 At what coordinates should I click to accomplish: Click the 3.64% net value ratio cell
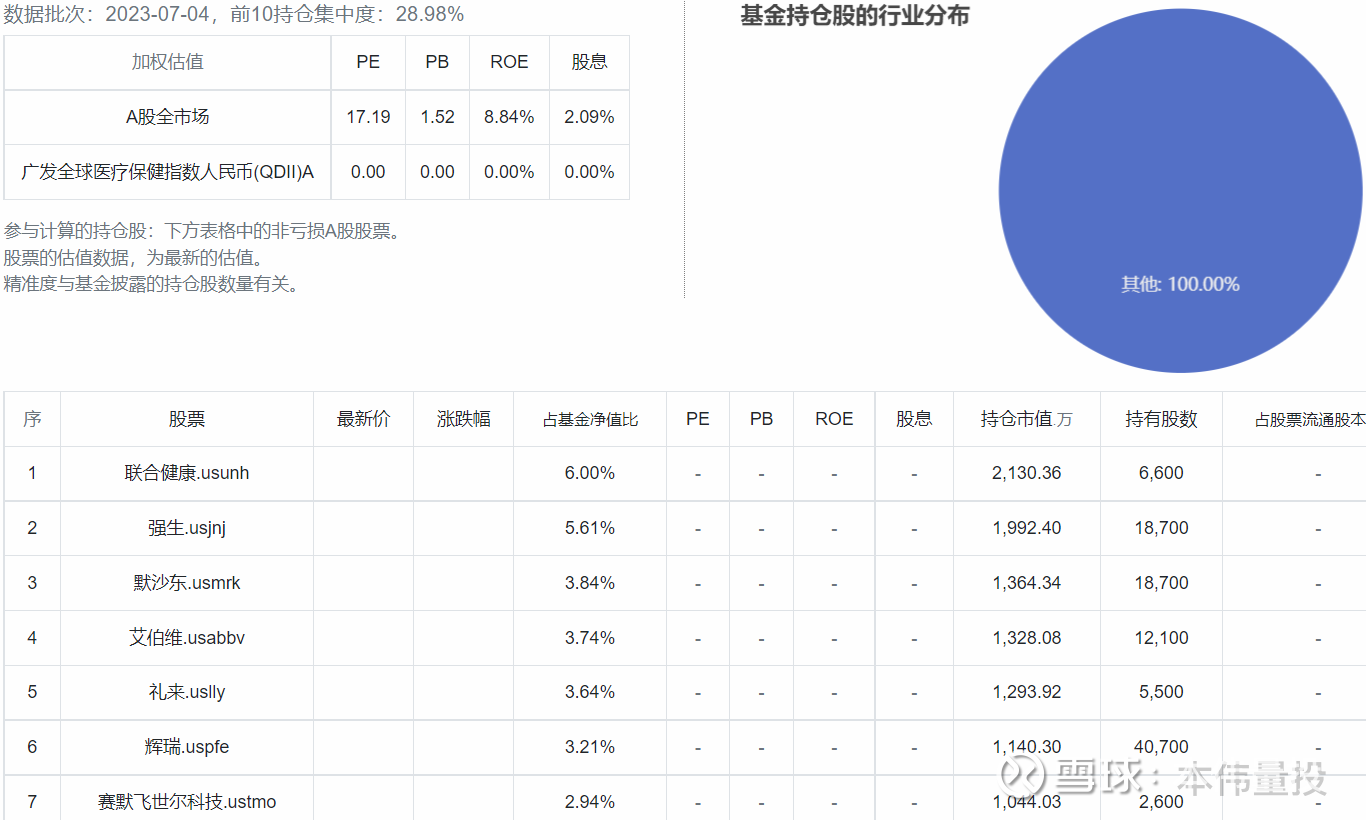point(590,692)
